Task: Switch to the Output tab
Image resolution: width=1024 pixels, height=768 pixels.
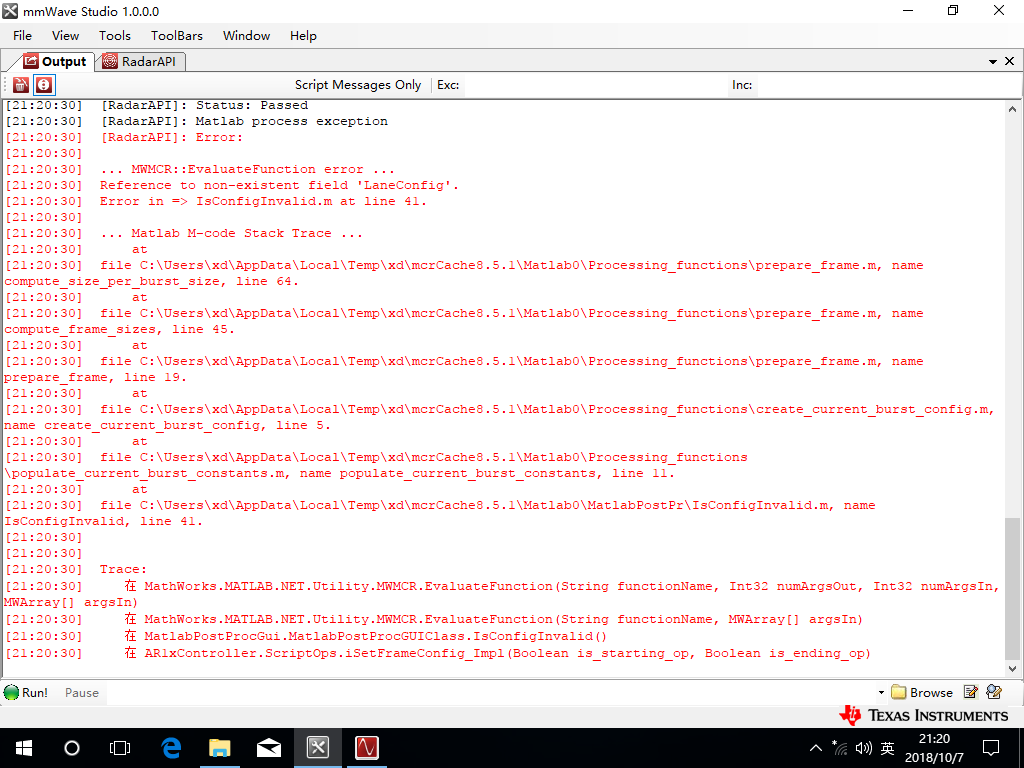Action: tap(55, 61)
